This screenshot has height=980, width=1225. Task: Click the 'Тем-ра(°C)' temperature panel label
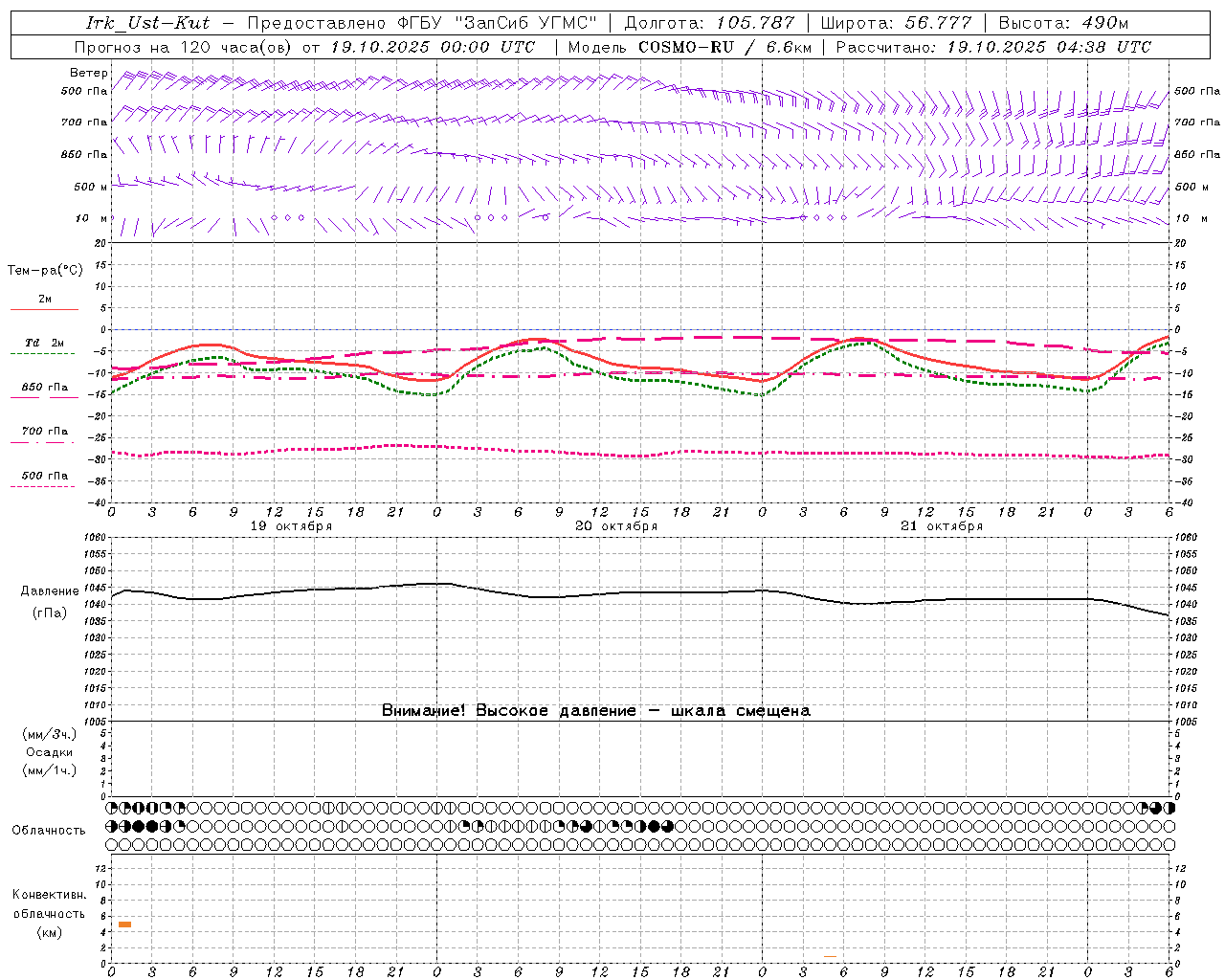[45, 271]
